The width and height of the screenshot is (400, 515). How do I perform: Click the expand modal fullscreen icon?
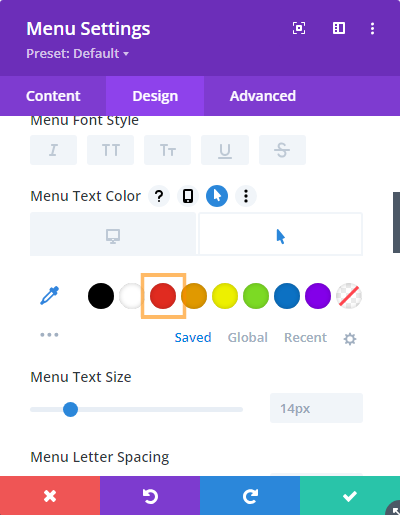click(299, 28)
